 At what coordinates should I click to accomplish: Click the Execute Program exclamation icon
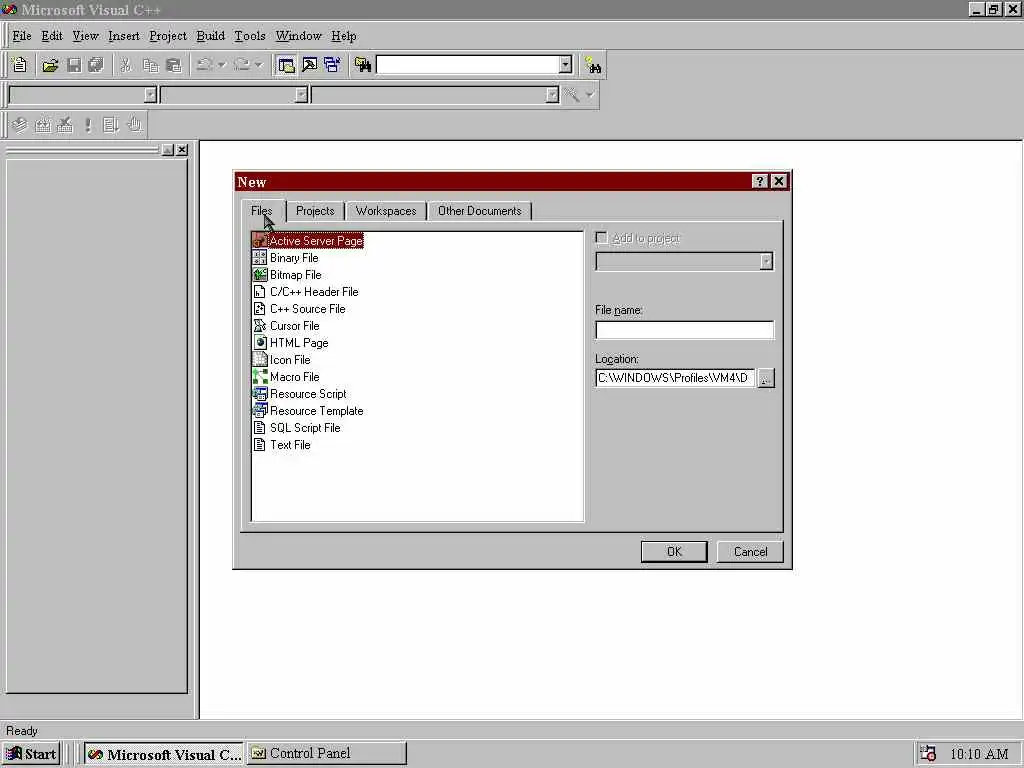pyautogui.click(x=88, y=125)
